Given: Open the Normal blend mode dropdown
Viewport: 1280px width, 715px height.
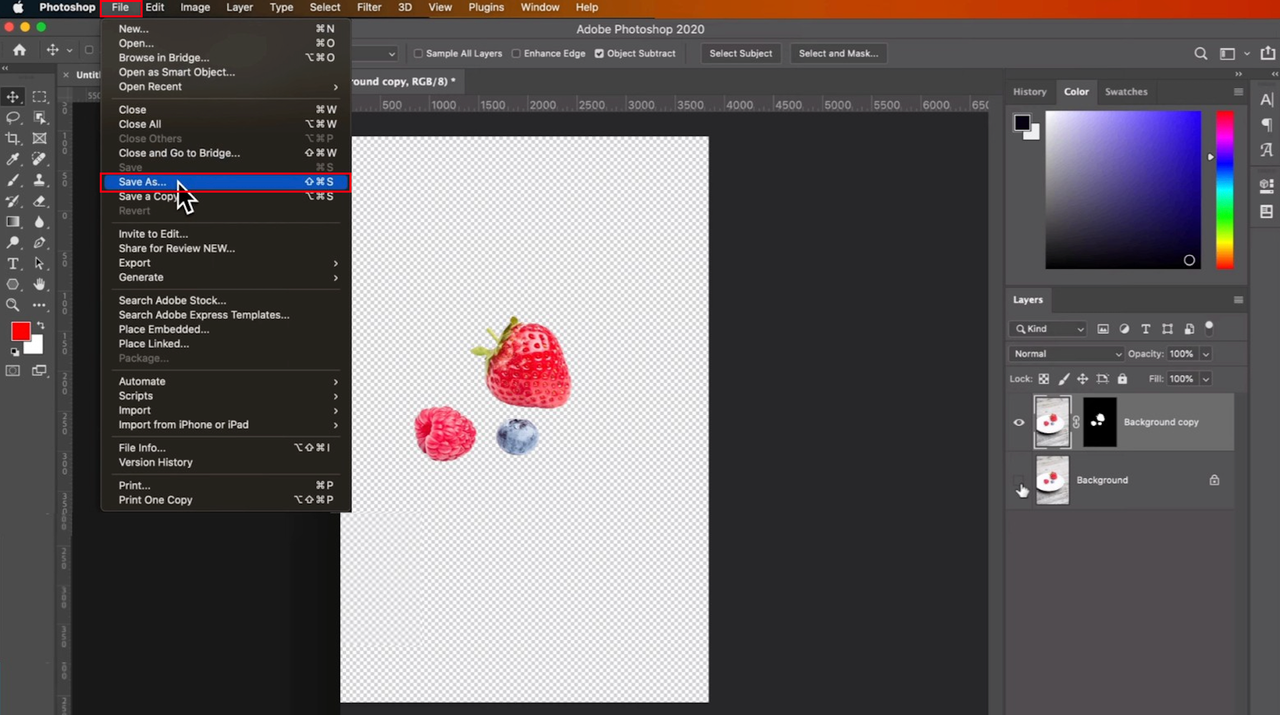Looking at the screenshot, I should tap(1066, 354).
